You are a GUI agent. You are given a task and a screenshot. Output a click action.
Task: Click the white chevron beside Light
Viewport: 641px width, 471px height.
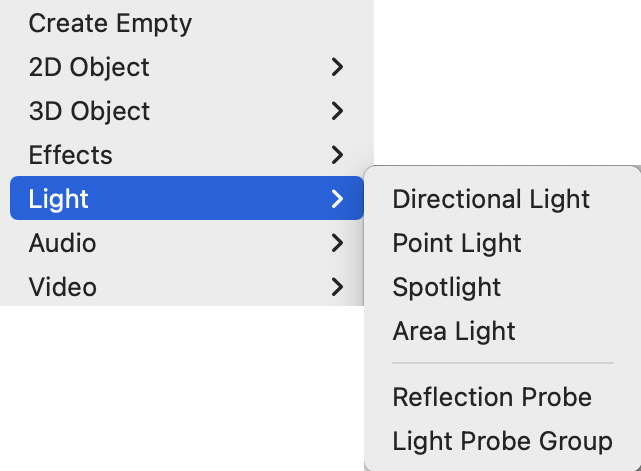(x=337, y=199)
